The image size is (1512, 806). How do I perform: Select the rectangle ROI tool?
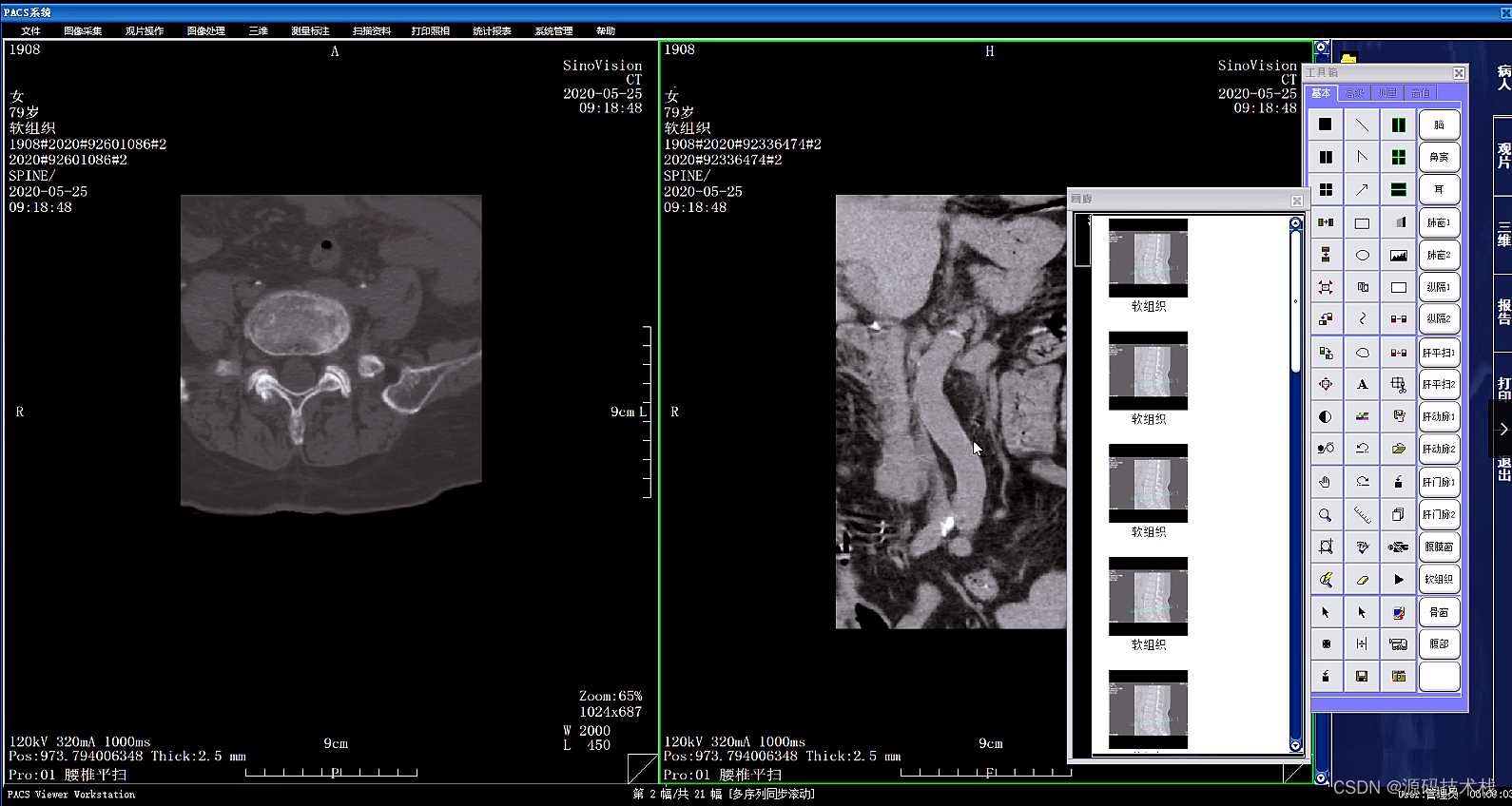(1362, 223)
